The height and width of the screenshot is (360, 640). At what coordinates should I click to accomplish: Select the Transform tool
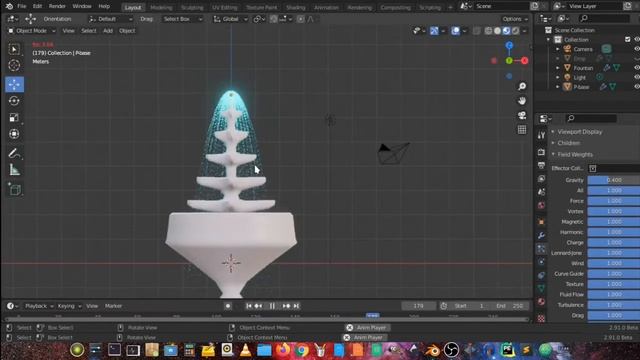14,134
